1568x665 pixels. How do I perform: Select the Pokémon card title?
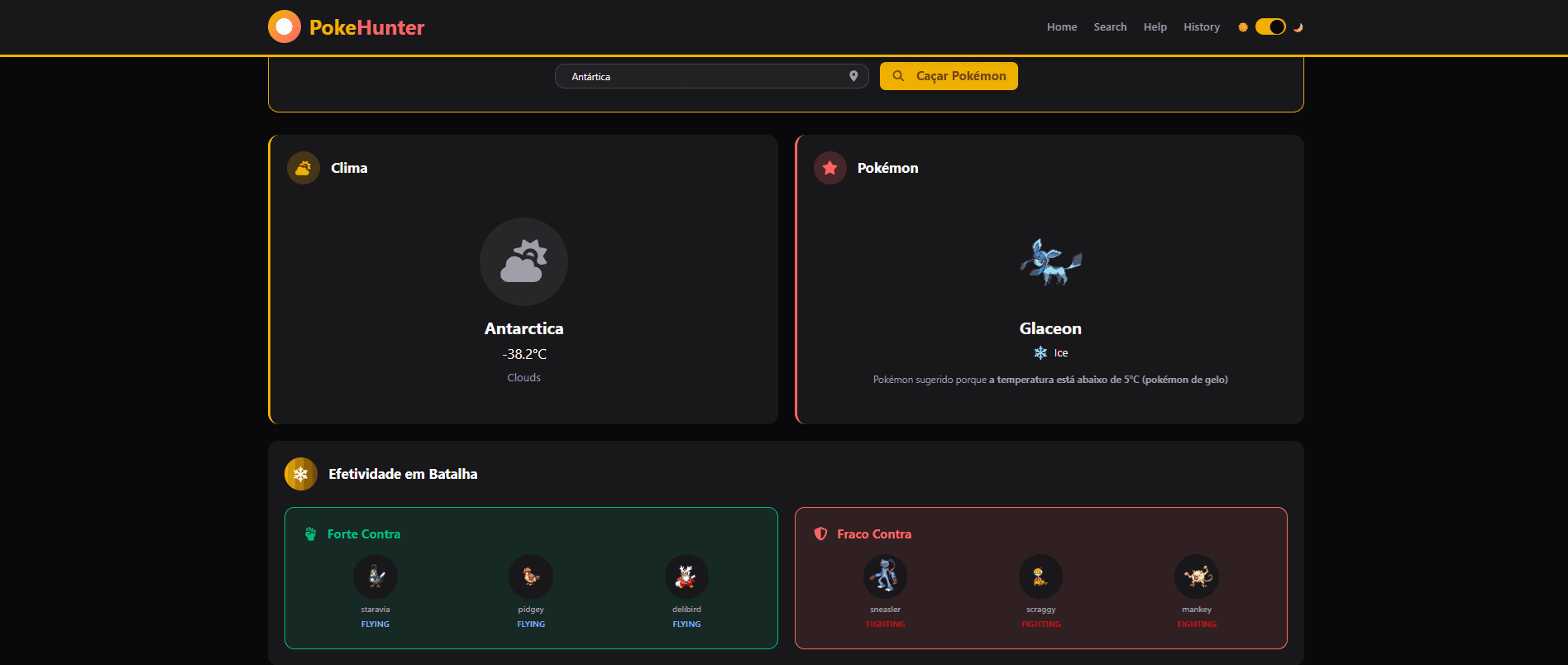887,168
